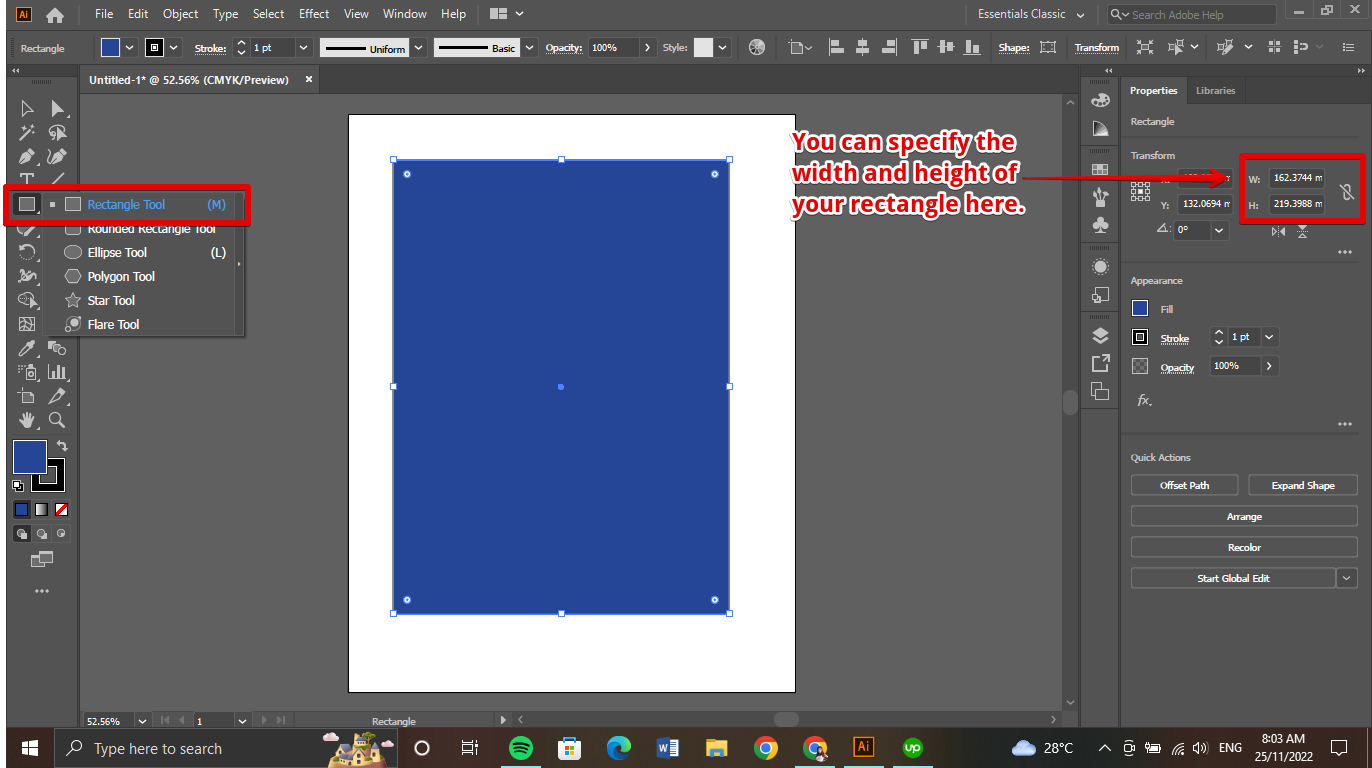Pick the Eyedropper tool
This screenshot has height=768, width=1372.
click(27, 348)
